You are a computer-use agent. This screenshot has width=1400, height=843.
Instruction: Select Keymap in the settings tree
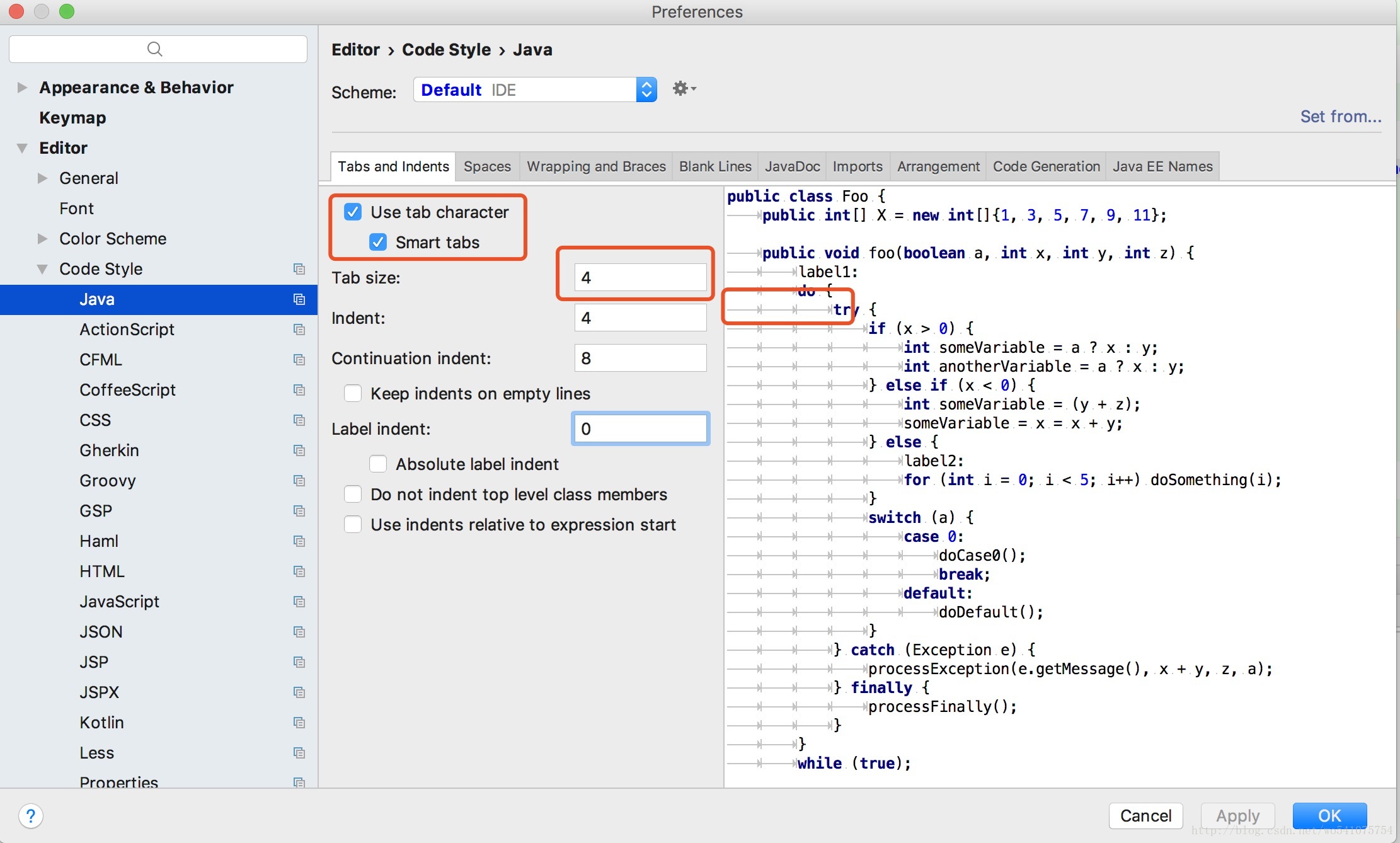72,118
